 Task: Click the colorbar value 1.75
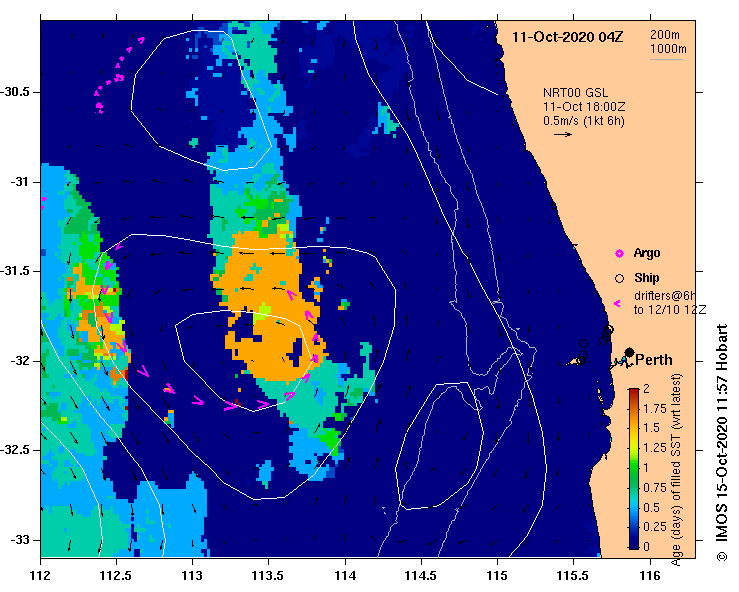655,409
